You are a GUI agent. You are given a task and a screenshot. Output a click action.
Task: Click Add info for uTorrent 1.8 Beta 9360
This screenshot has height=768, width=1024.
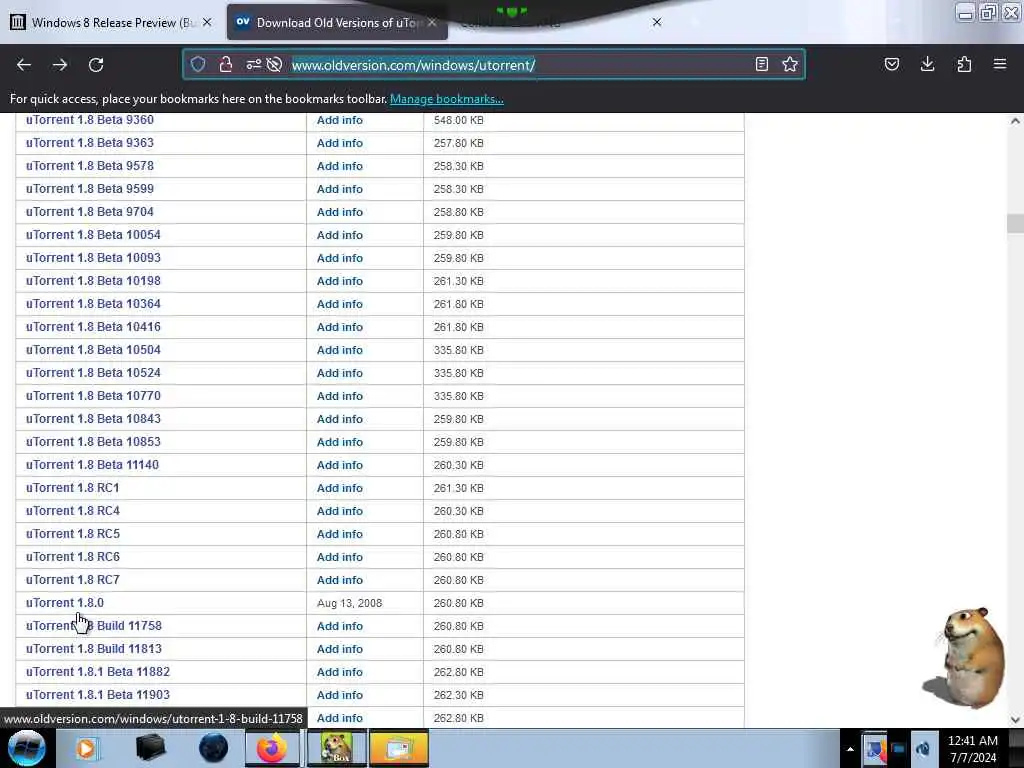[340, 120]
